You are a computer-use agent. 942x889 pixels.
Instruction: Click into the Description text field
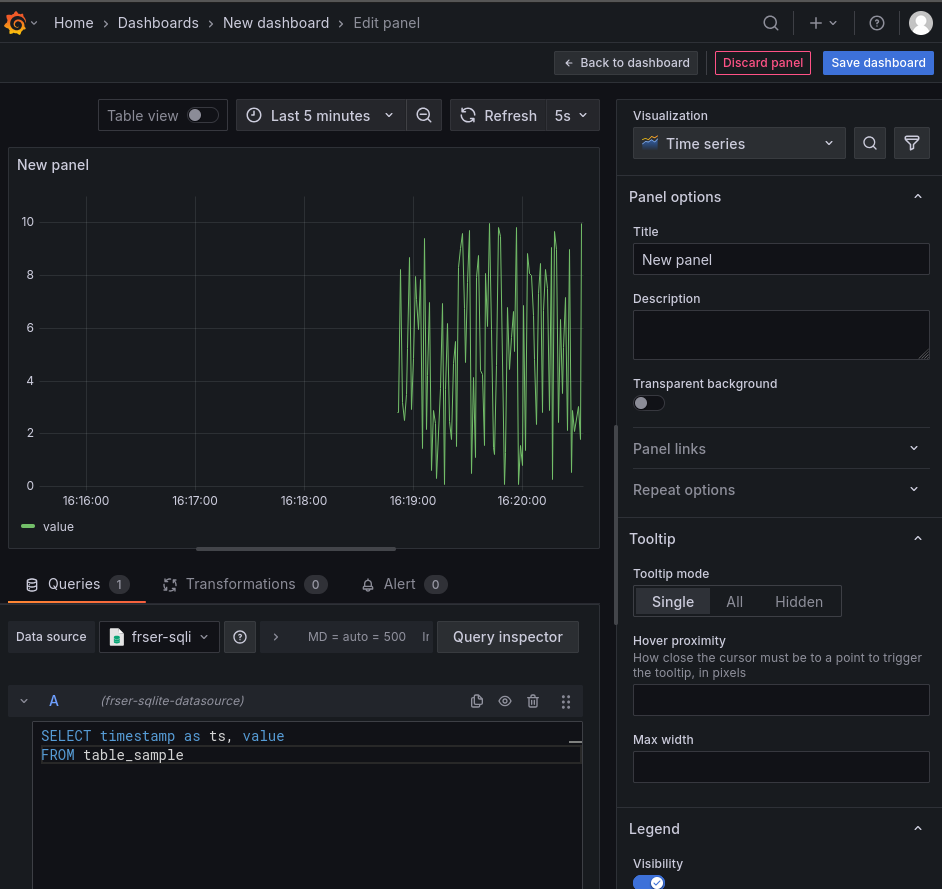pos(780,334)
